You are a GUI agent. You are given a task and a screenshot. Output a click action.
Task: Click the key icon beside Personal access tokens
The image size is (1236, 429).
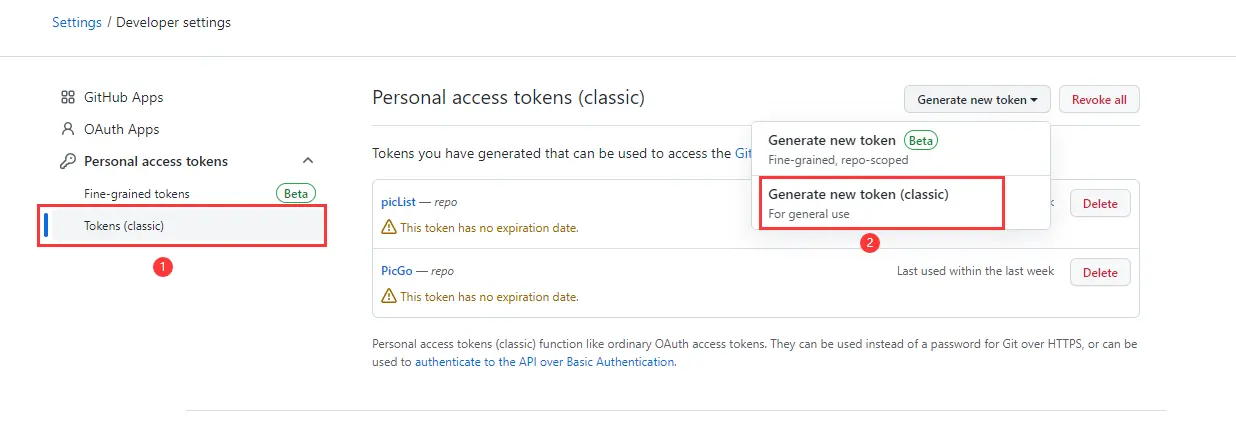click(x=68, y=161)
